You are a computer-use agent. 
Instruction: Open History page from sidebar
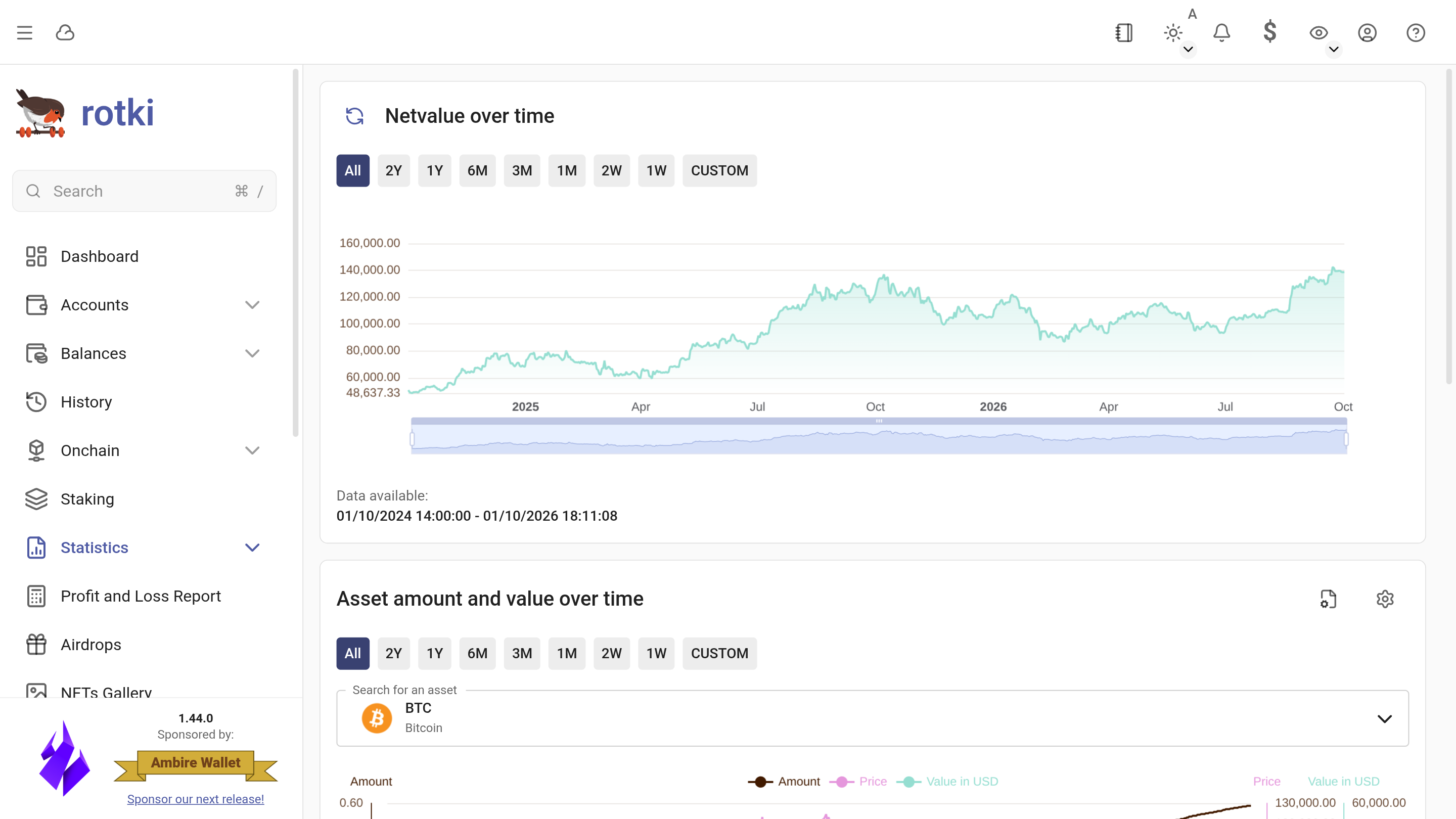[x=144, y=402]
